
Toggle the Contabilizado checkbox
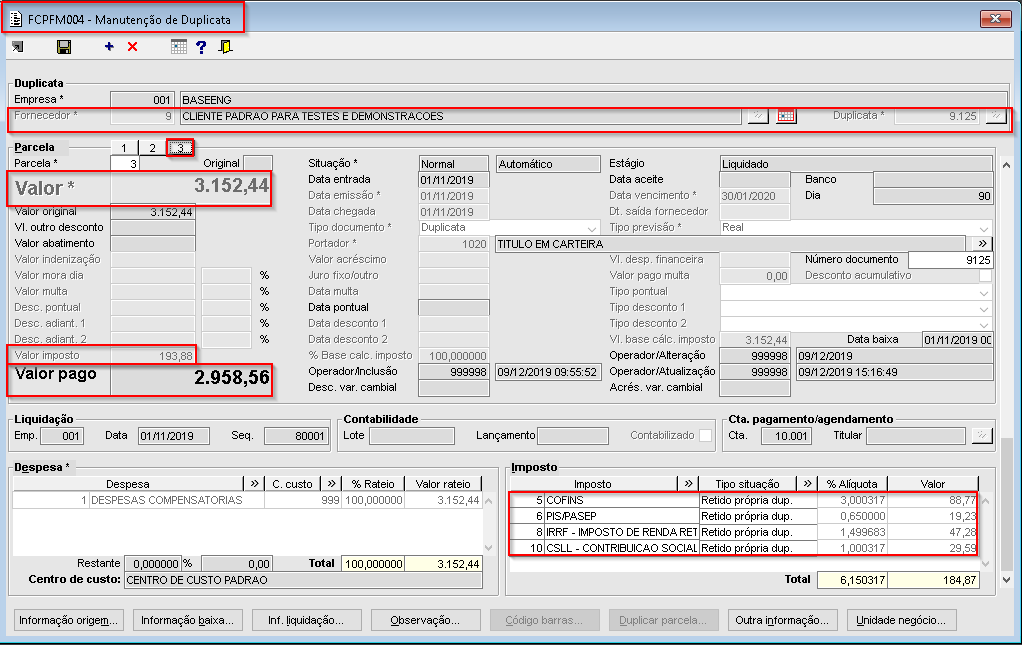tap(705, 435)
